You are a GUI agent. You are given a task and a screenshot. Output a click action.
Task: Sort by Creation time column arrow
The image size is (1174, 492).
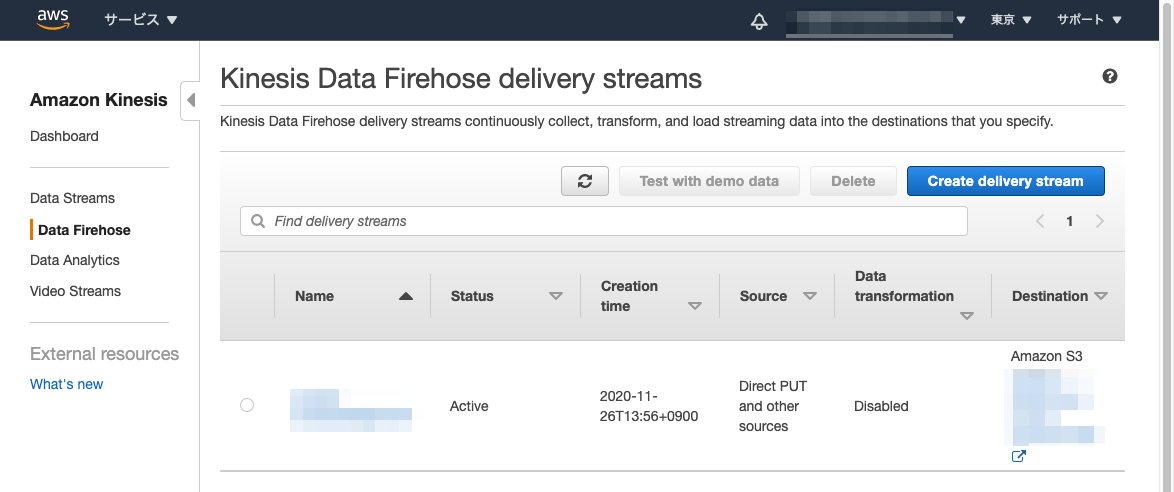pos(695,306)
